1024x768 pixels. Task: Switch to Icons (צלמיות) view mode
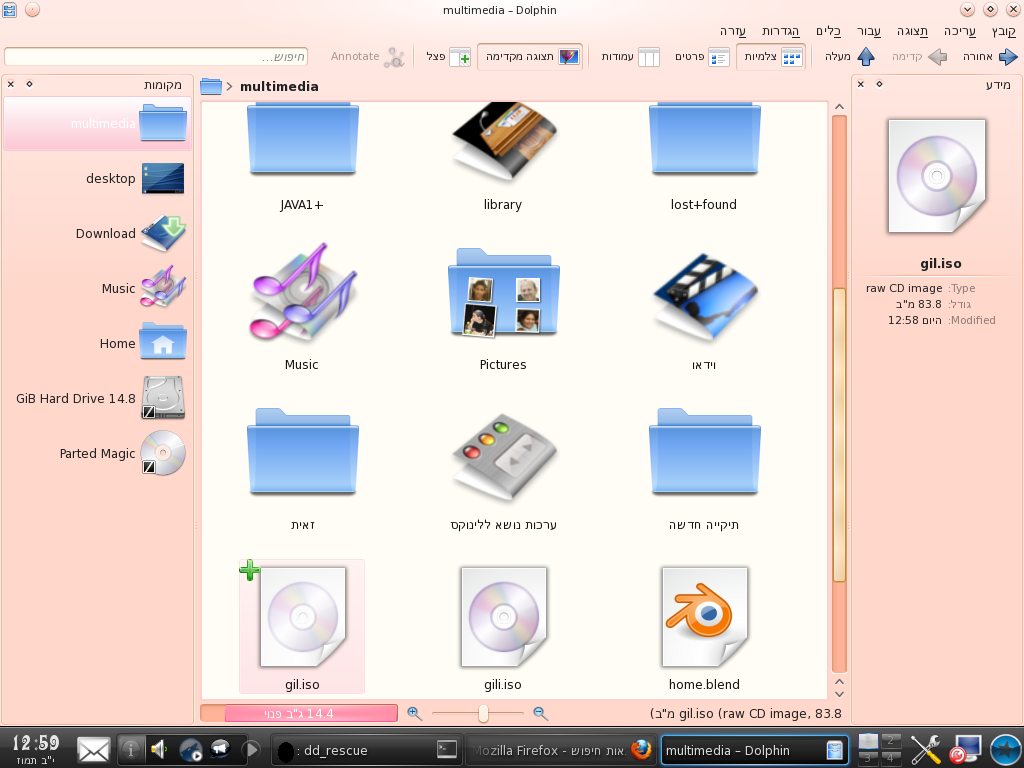tap(772, 57)
